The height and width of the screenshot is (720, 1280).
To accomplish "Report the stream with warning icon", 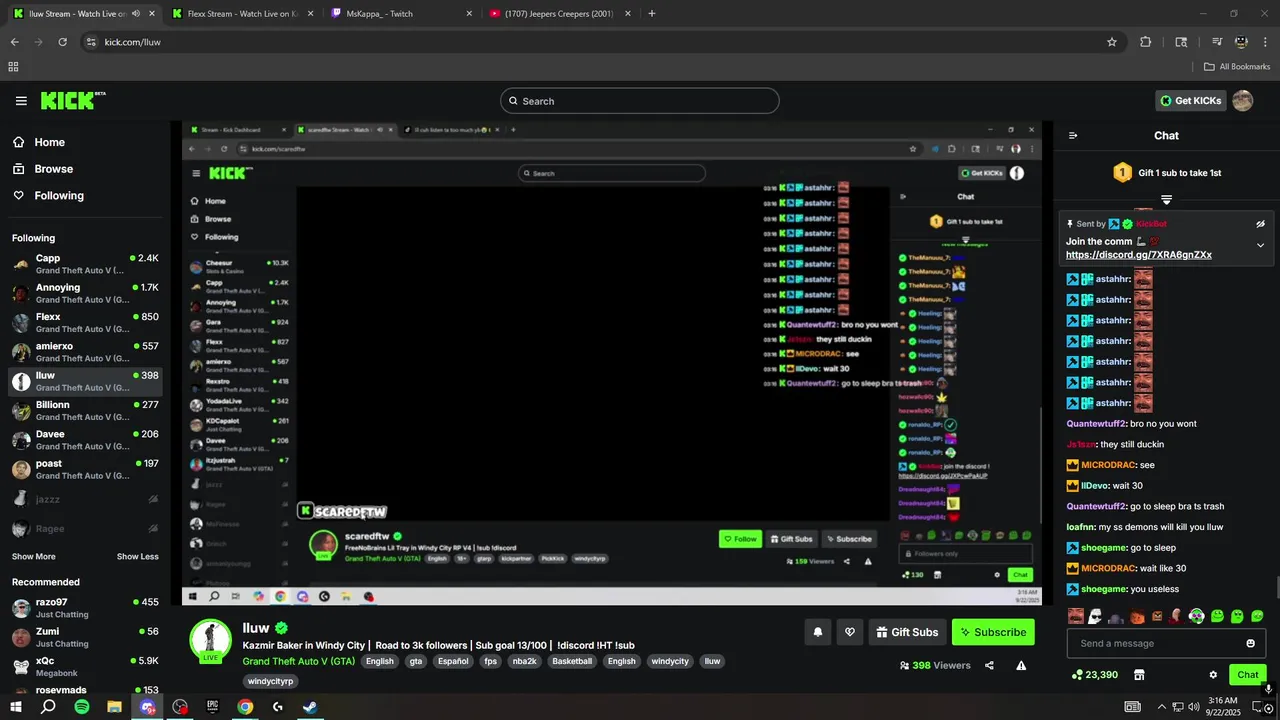I will [x=1021, y=665].
